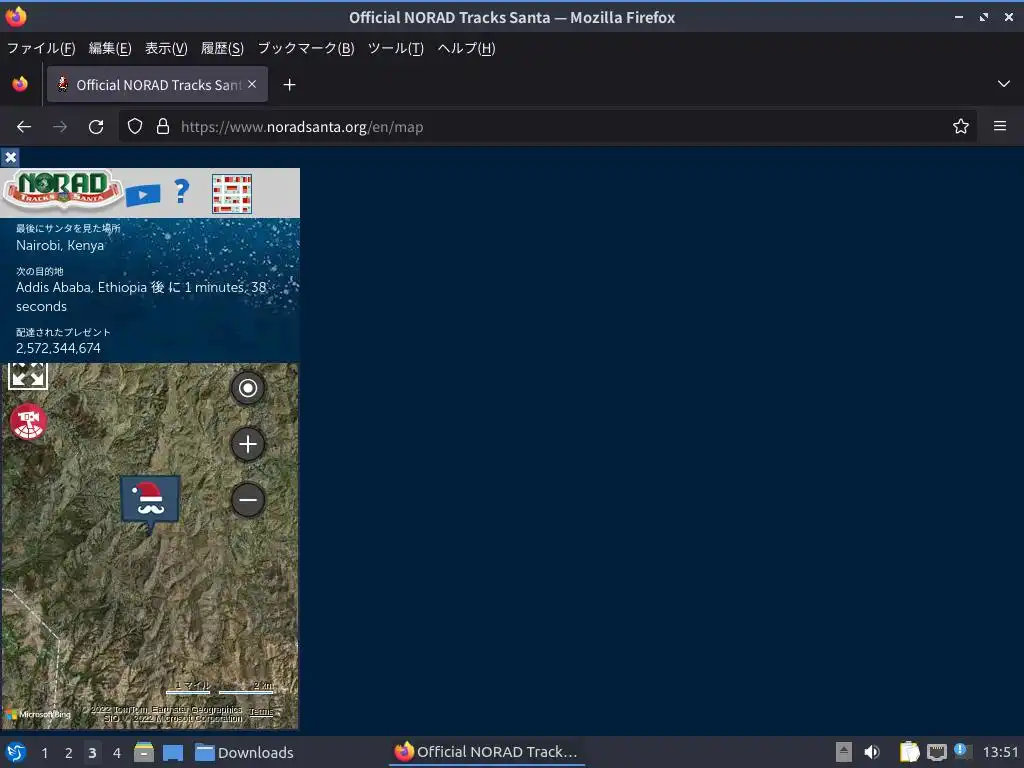Viewport: 1024px width, 768px height.
Task: Open the ブックマーク(B) menu
Action: (306, 48)
